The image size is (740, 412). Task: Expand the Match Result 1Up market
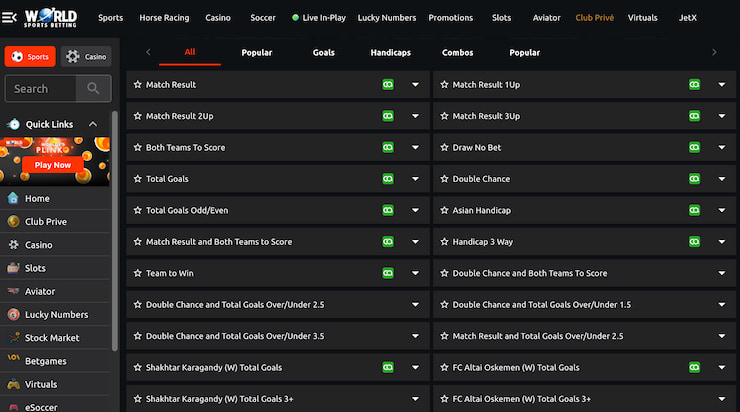pyautogui.click(x=722, y=84)
